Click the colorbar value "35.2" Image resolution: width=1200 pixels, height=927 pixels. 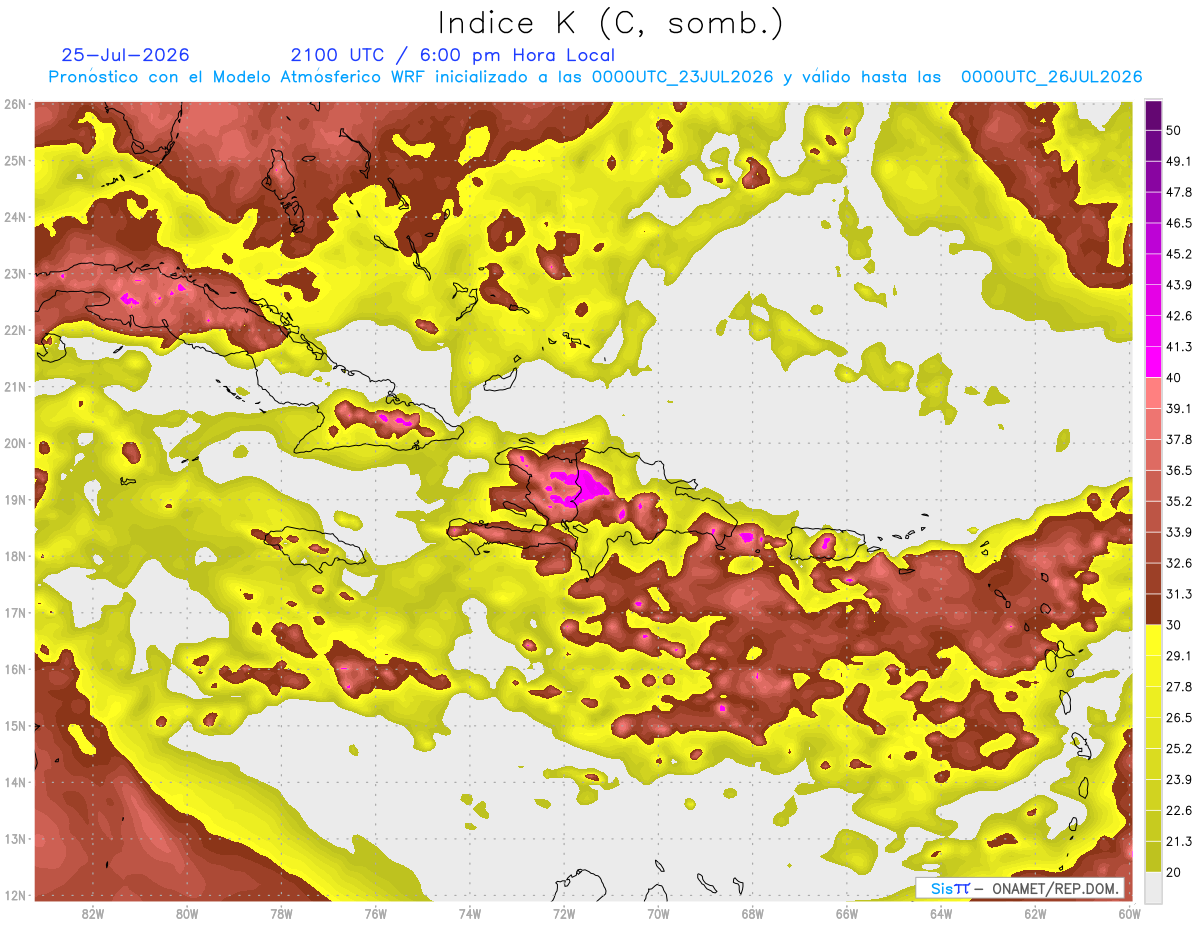click(x=1179, y=502)
